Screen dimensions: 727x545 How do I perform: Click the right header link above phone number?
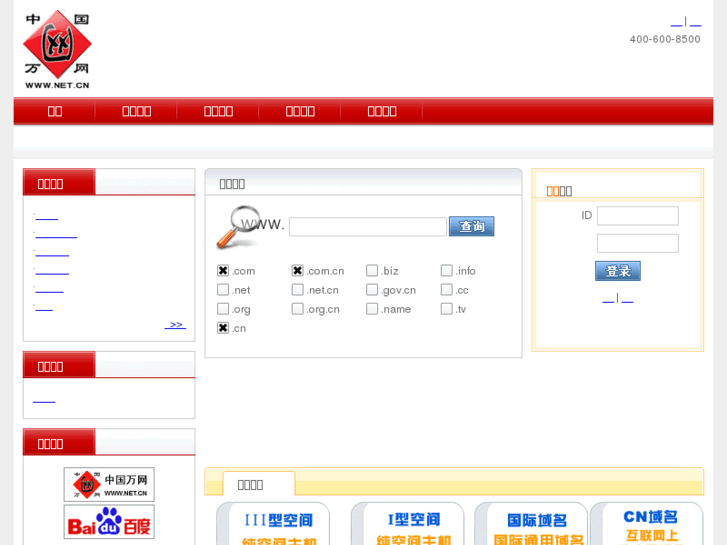pos(695,23)
